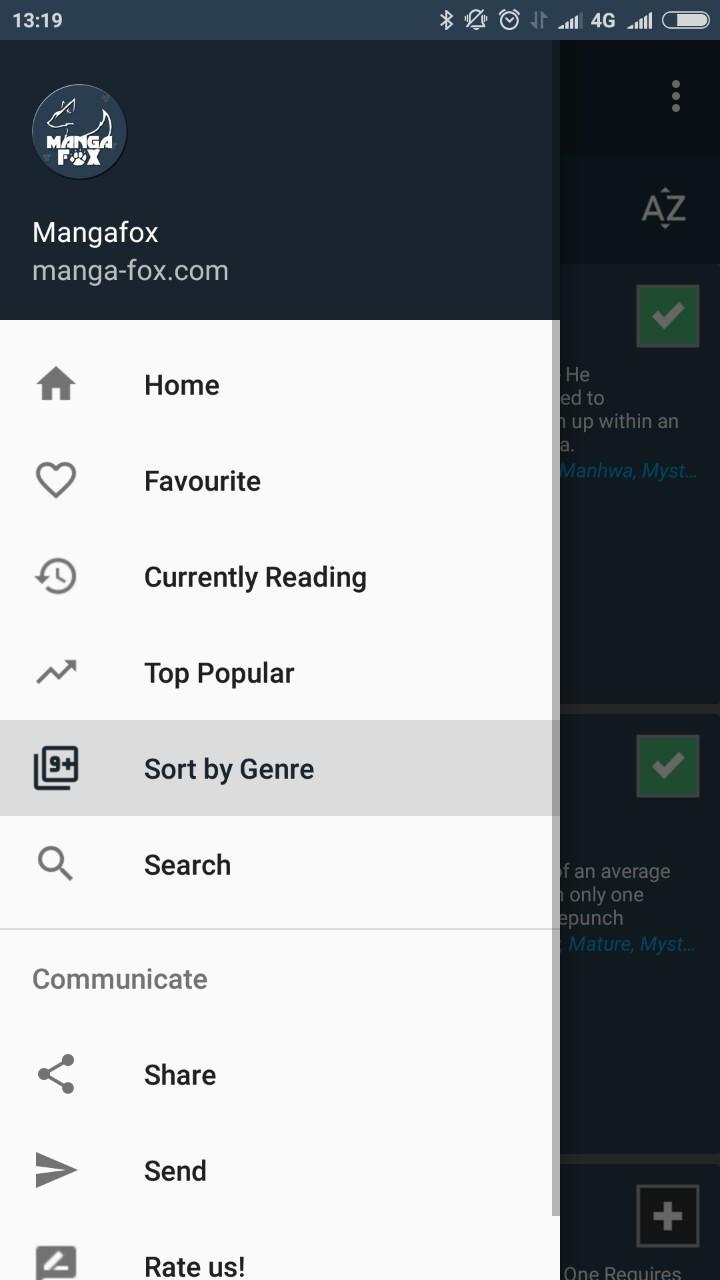Tap the Top Popular trending arrow icon

point(56,673)
